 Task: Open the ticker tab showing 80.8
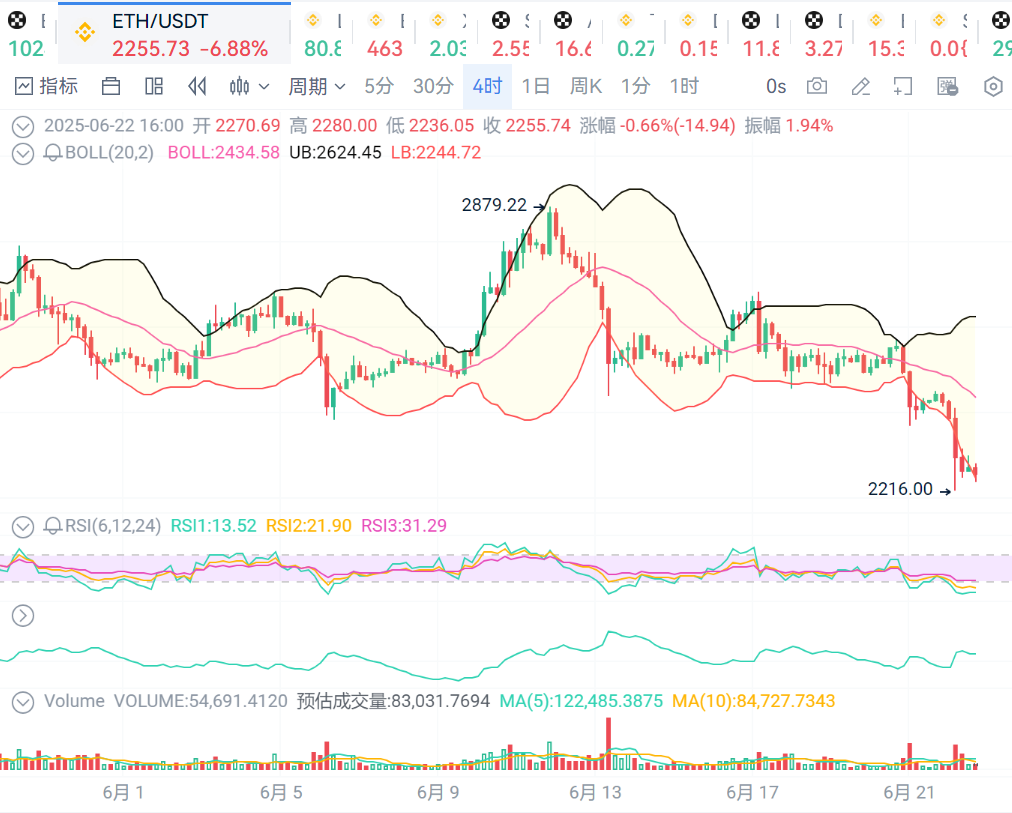point(323,34)
